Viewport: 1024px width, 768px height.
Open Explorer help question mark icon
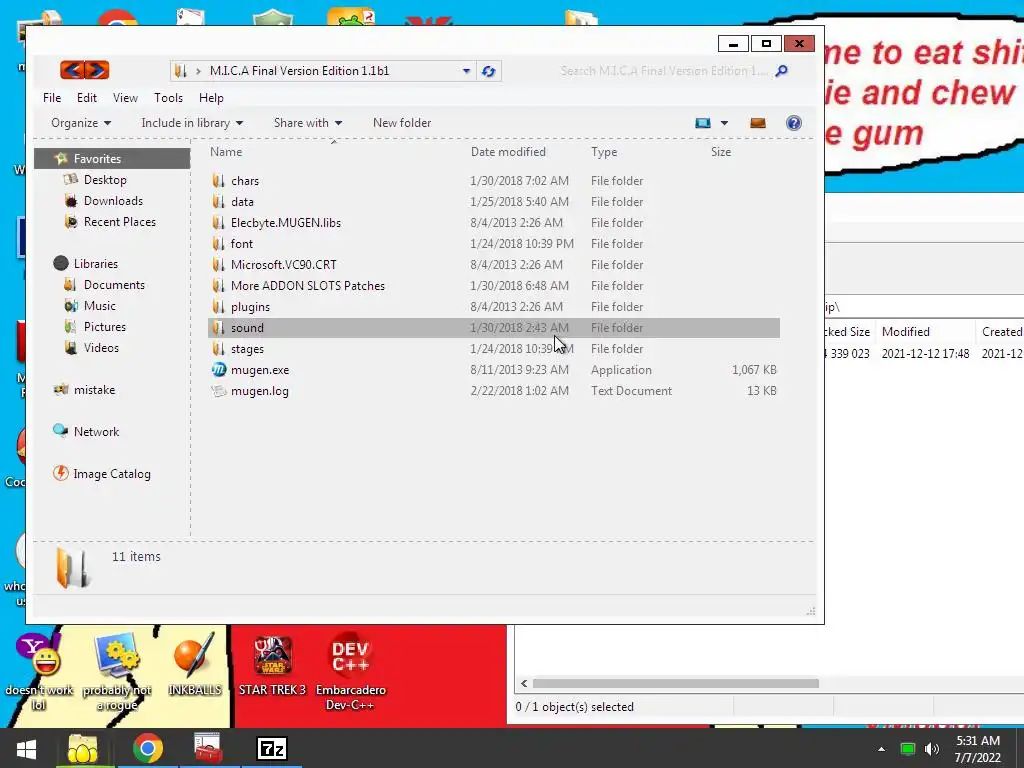pos(793,123)
